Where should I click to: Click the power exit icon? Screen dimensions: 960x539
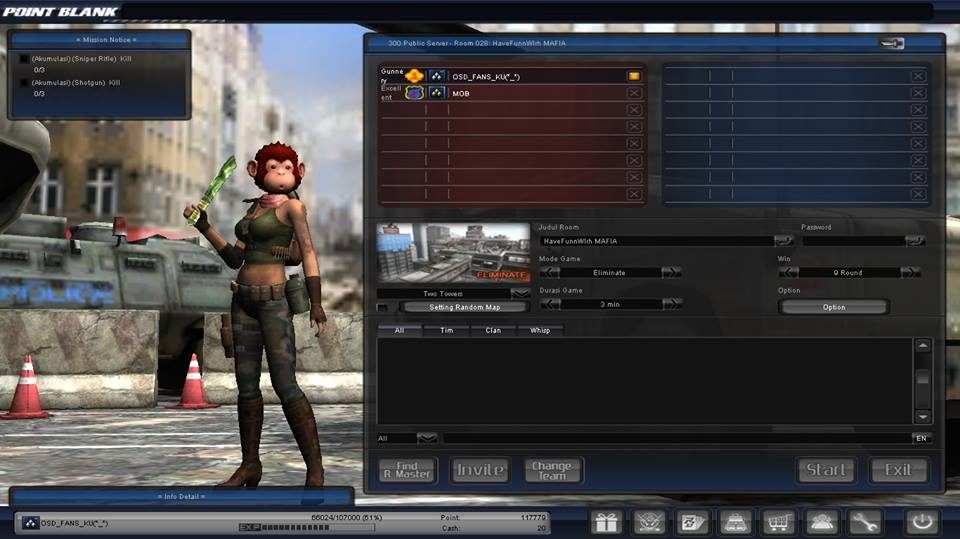922,522
